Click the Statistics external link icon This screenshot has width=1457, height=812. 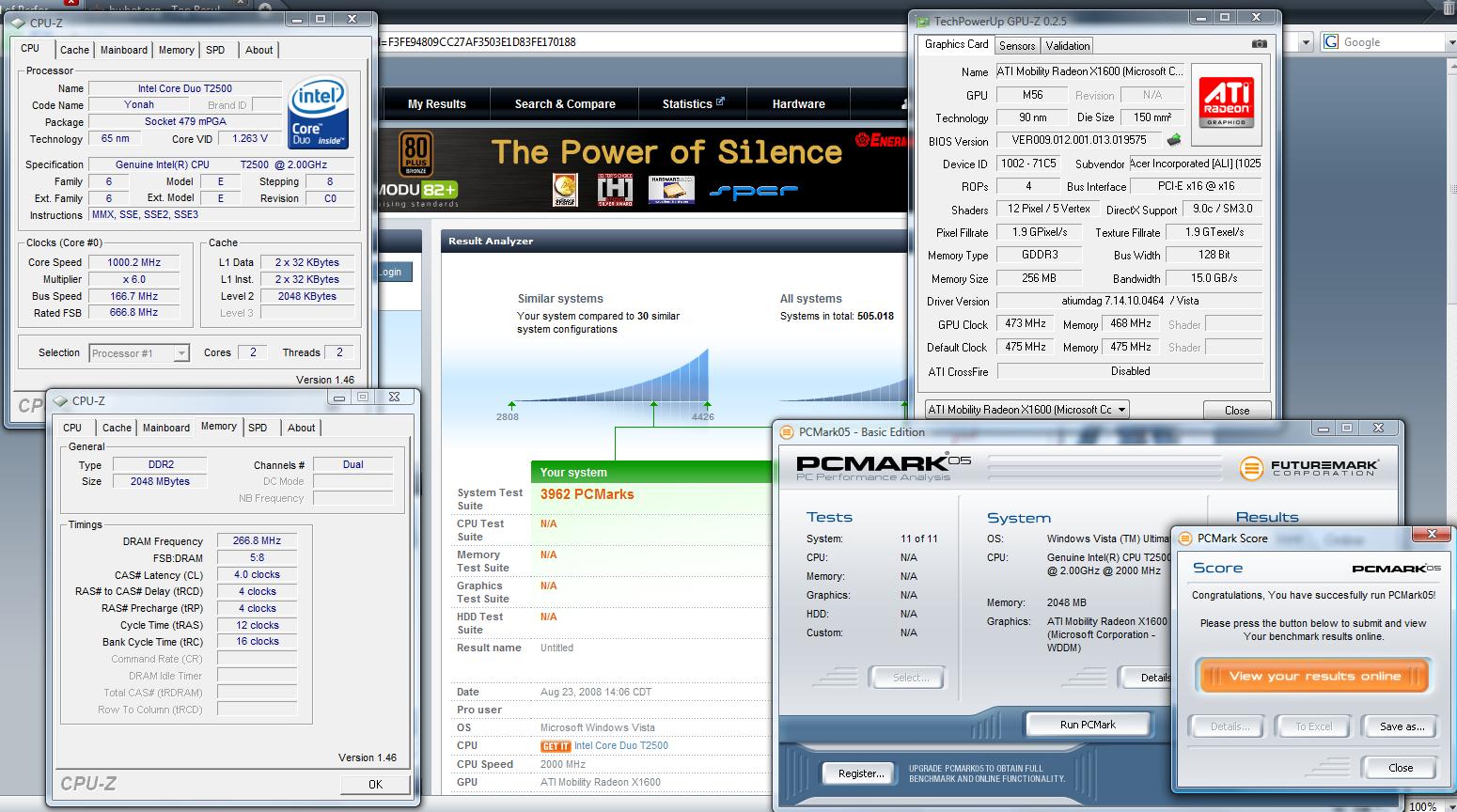click(x=720, y=101)
